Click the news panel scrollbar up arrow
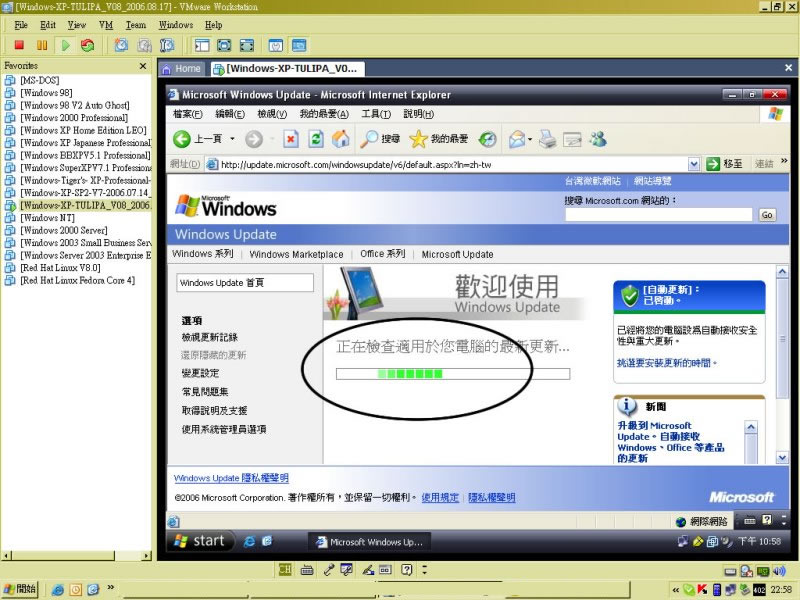Screen dimensions: 800x600 (751, 427)
